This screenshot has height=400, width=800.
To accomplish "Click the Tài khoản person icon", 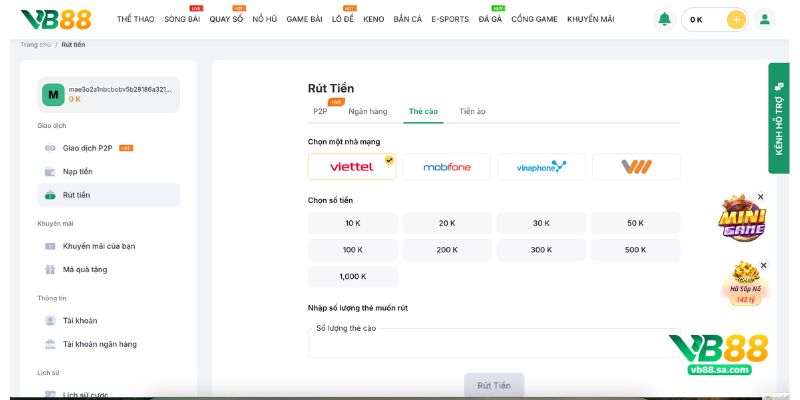I will [50, 320].
